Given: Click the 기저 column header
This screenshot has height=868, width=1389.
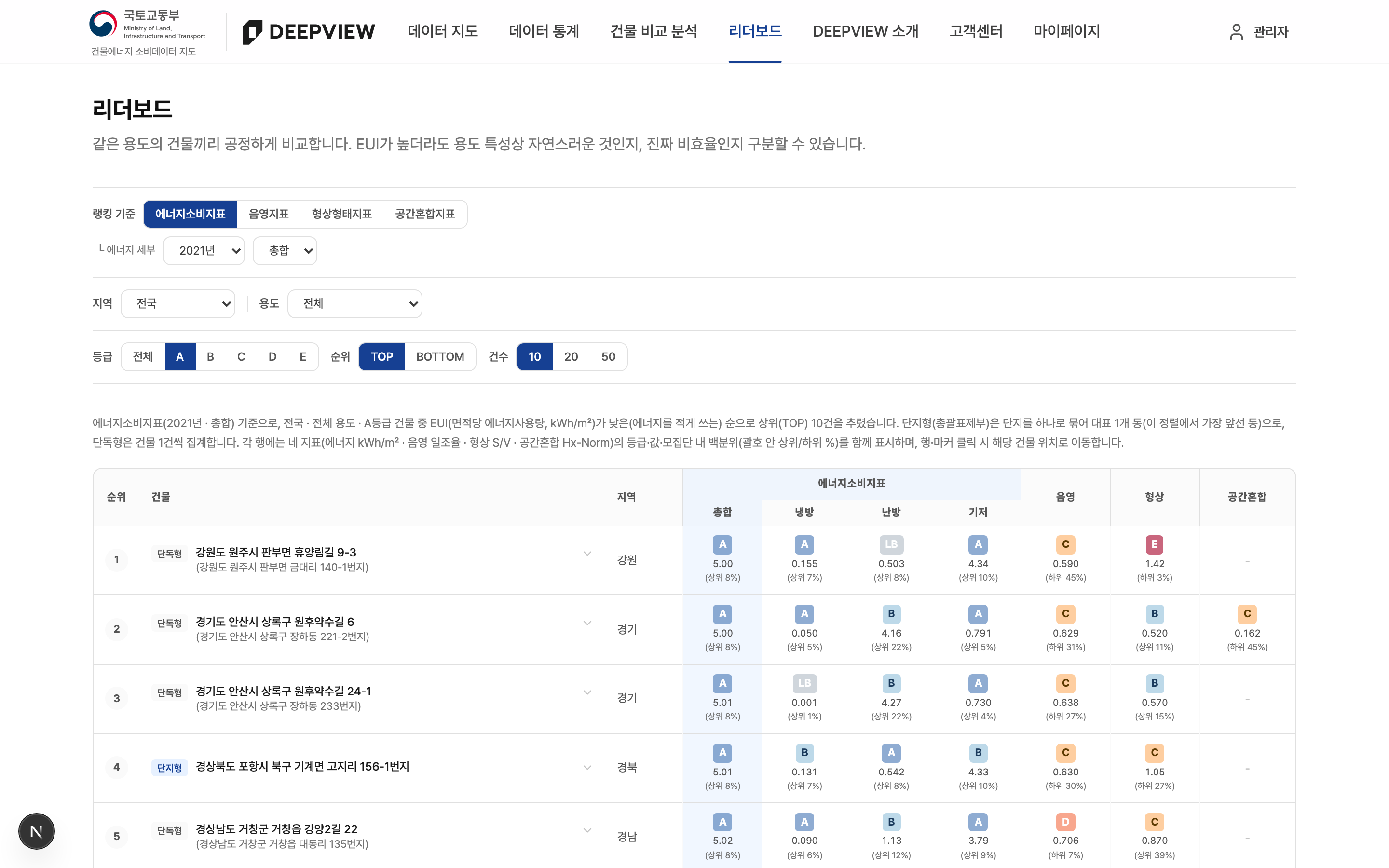Looking at the screenshot, I should [x=978, y=512].
